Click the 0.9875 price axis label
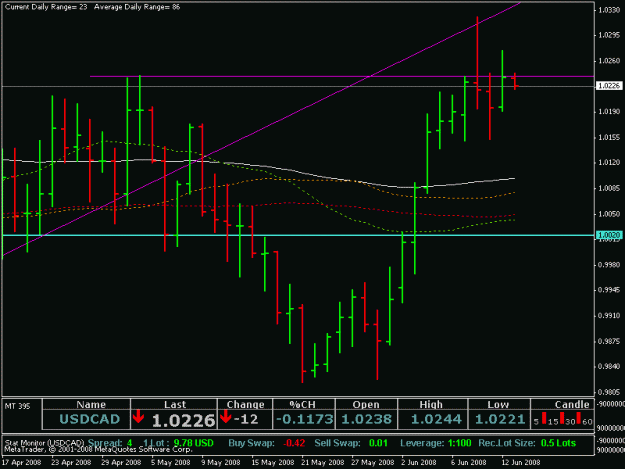The width and height of the screenshot is (625, 469). (610, 341)
